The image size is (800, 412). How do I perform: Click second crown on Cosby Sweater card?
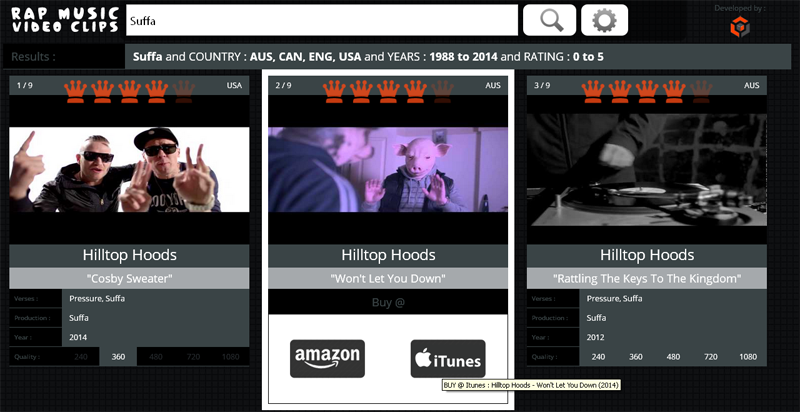[103, 91]
